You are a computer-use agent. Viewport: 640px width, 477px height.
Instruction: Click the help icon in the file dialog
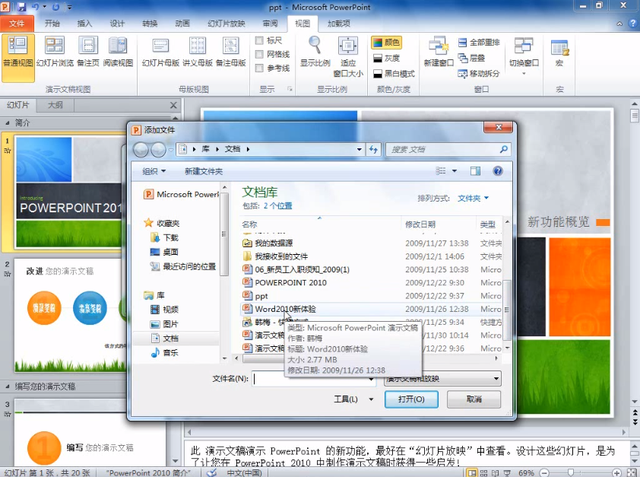click(x=498, y=171)
